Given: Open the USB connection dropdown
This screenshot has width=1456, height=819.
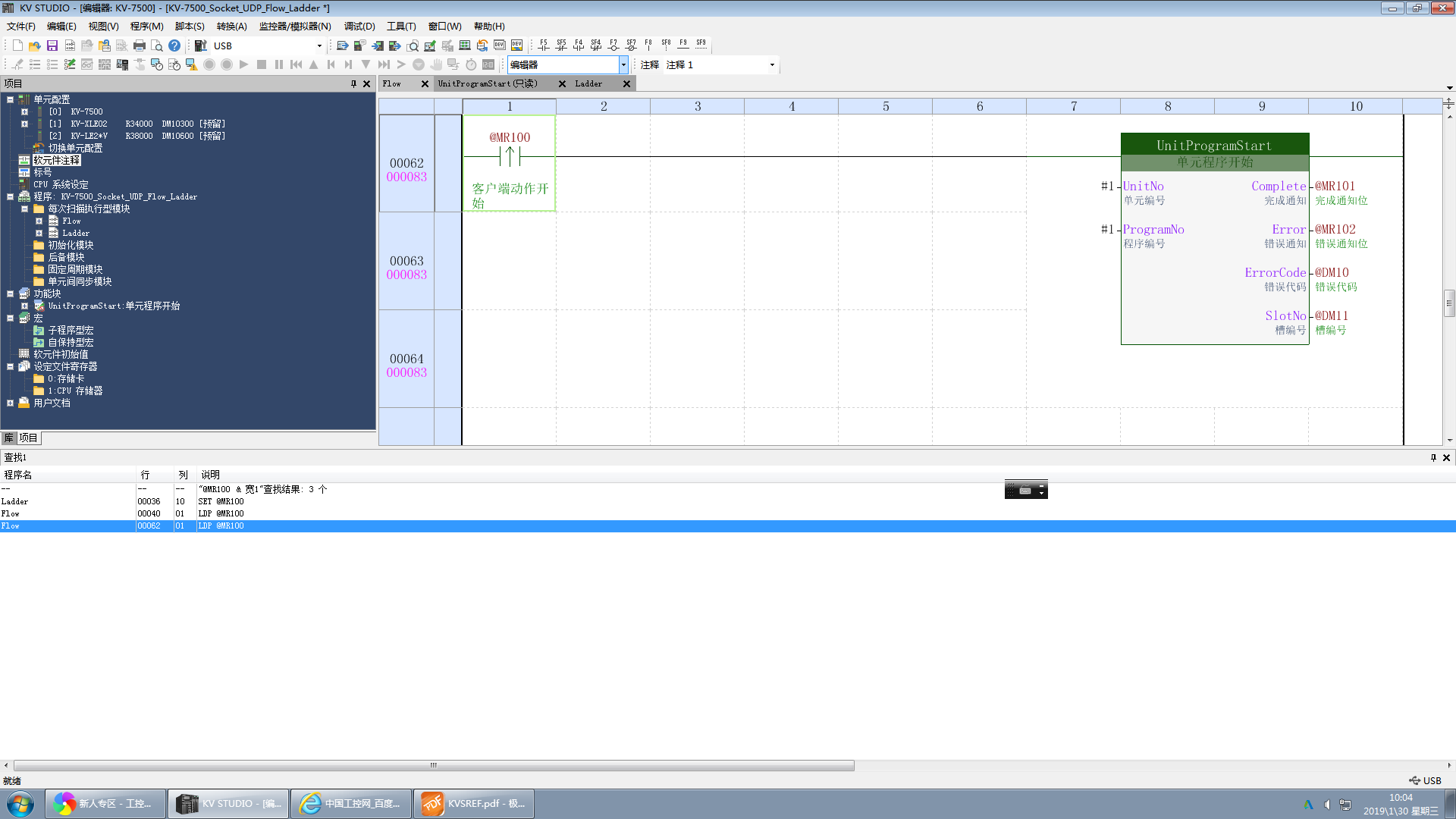Looking at the screenshot, I should coord(319,45).
